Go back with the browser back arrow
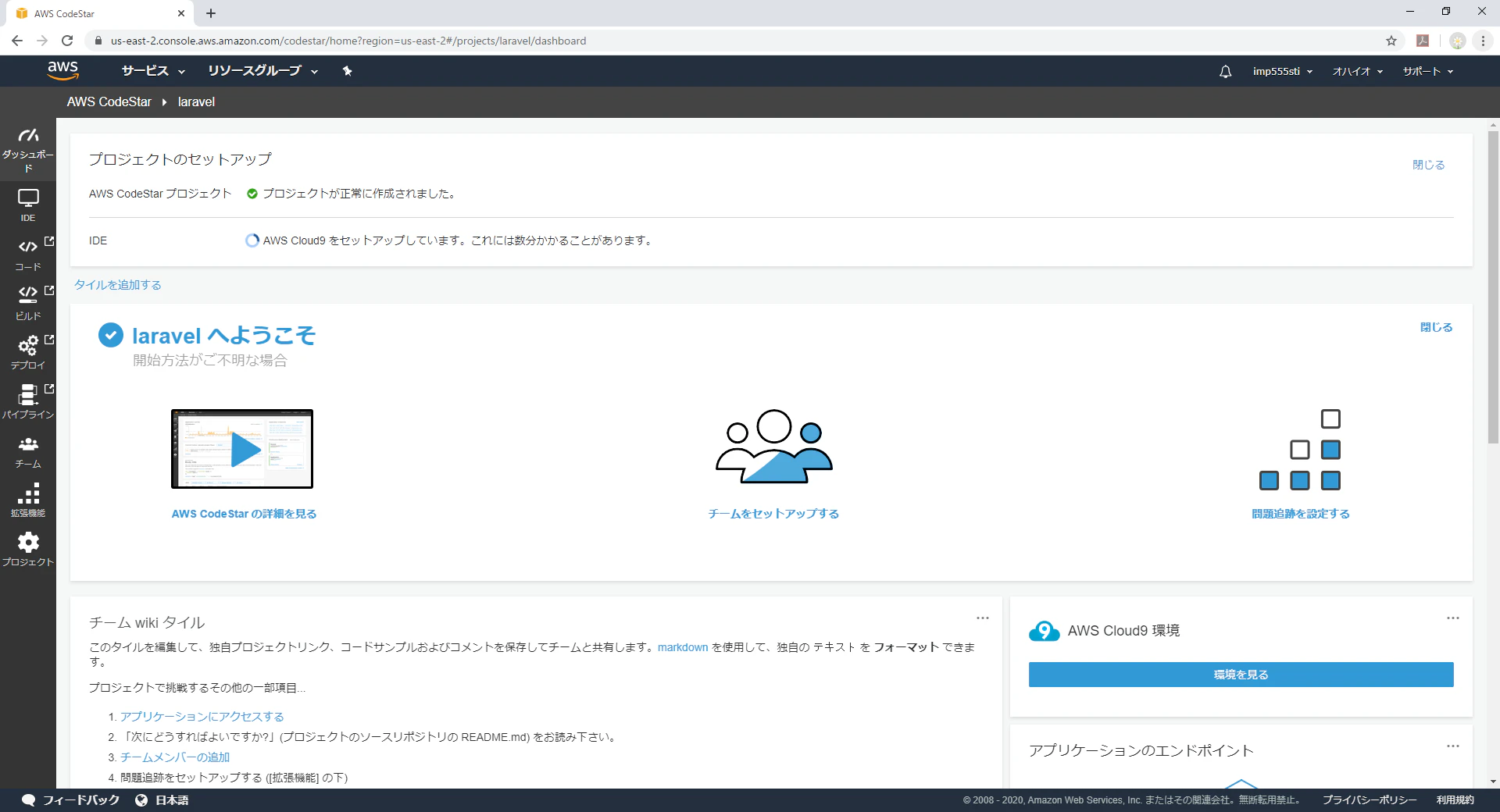Viewport: 1500px width, 812px height. [x=17, y=41]
